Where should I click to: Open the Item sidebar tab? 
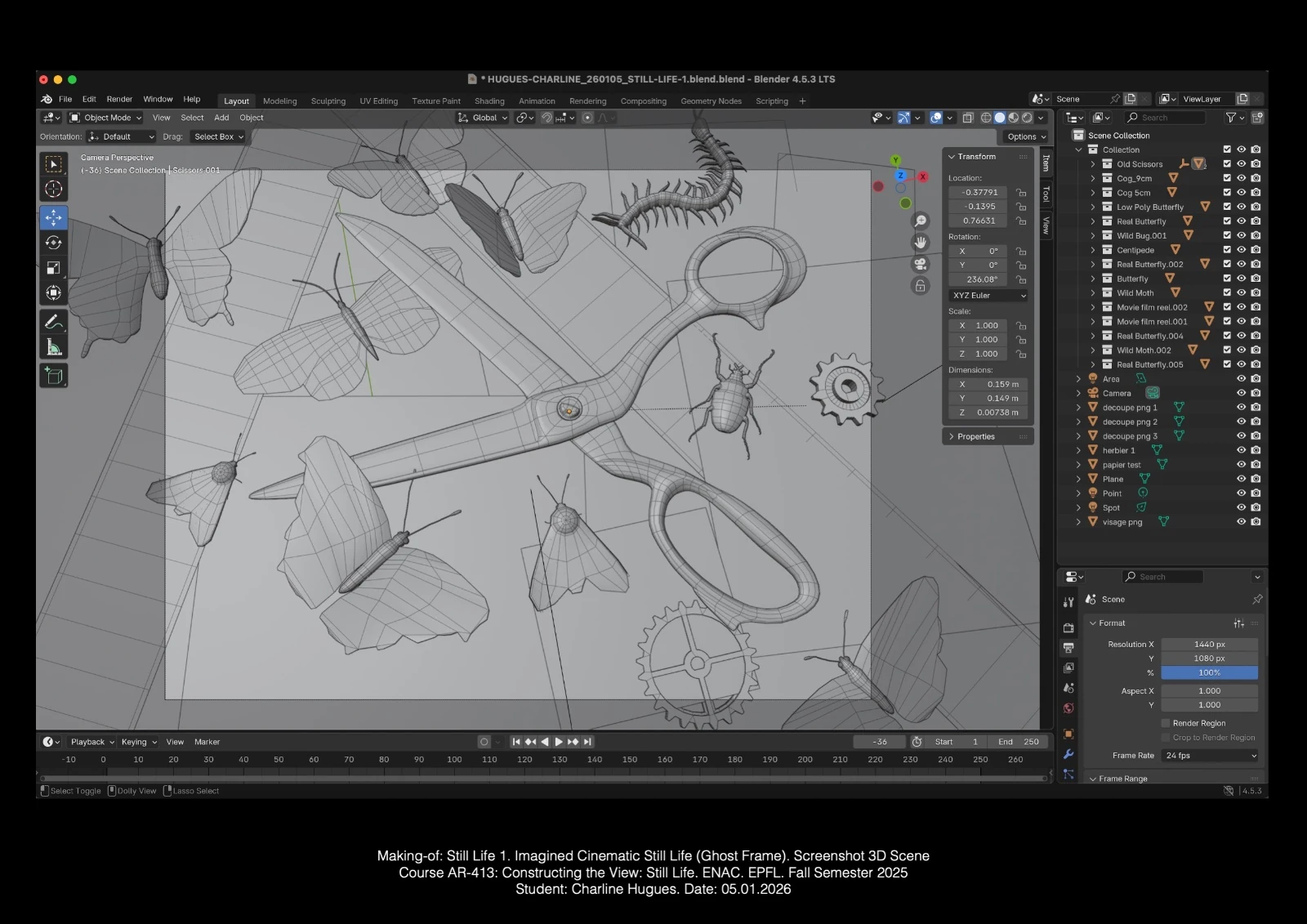pyautogui.click(x=1046, y=163)
